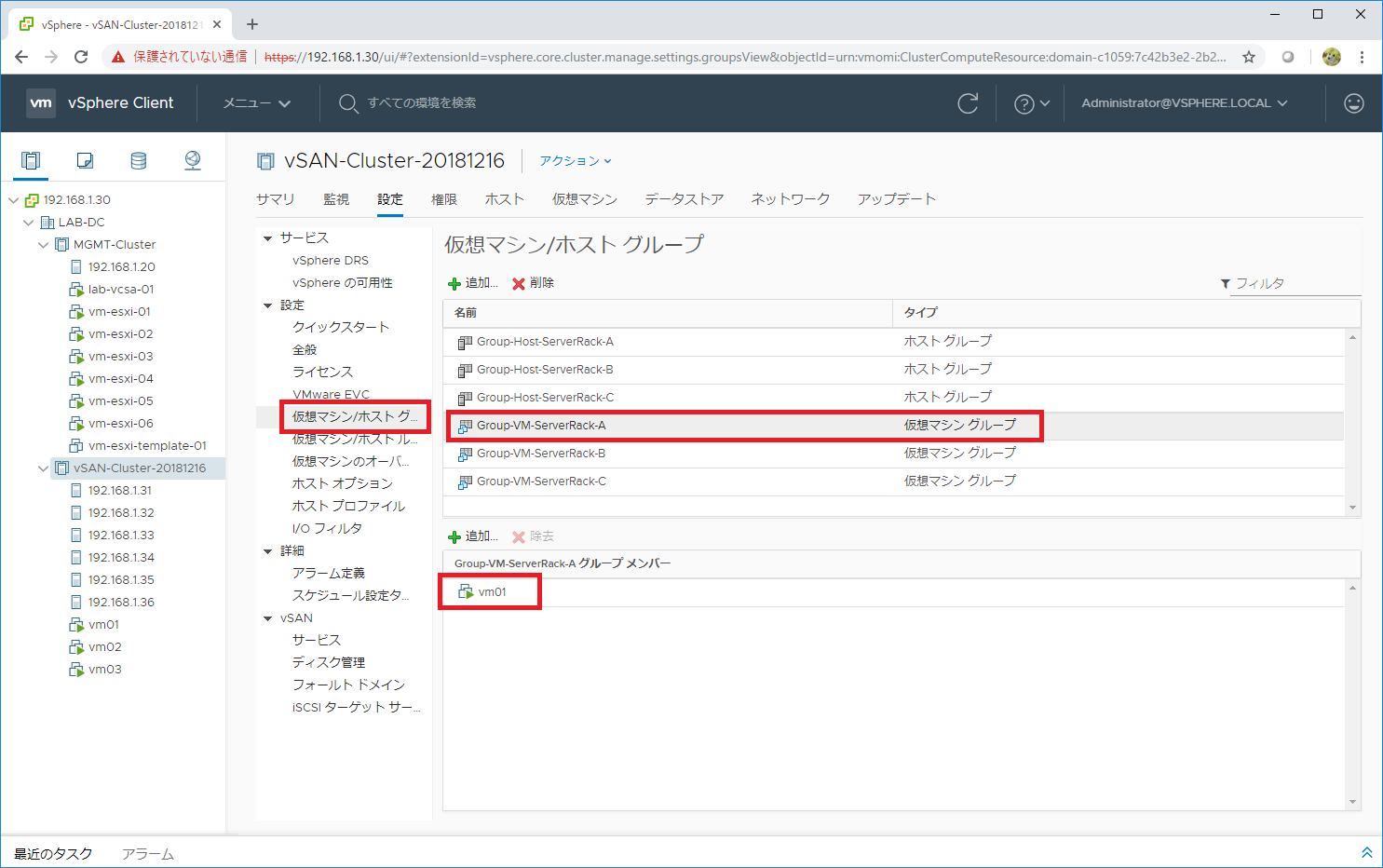The image size is (1383, 868).
Task: Open VMware EVC settings page
Action: pyautogui.click(x=331, y=395)
